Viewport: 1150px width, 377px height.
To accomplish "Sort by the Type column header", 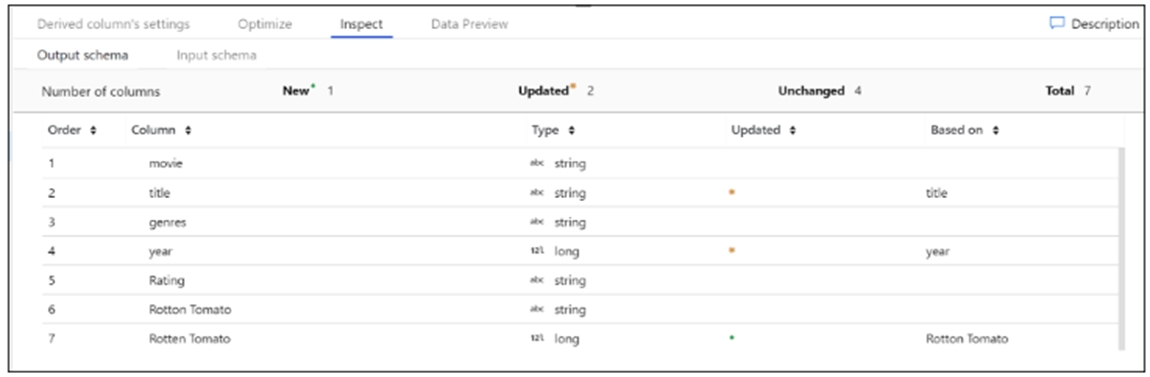I will (x=553, y=130).
